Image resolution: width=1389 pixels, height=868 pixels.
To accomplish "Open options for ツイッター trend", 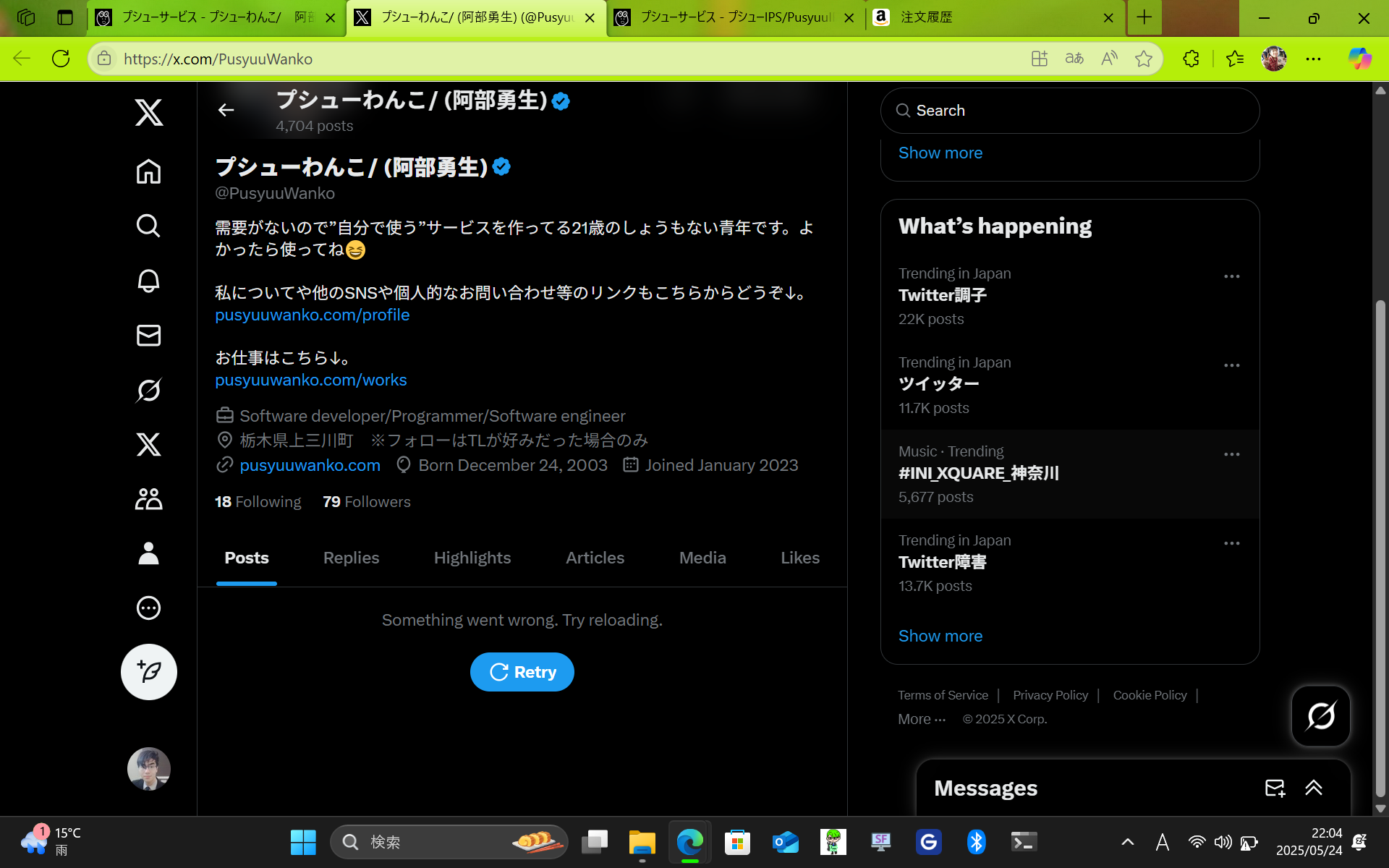I will 1232,365.
